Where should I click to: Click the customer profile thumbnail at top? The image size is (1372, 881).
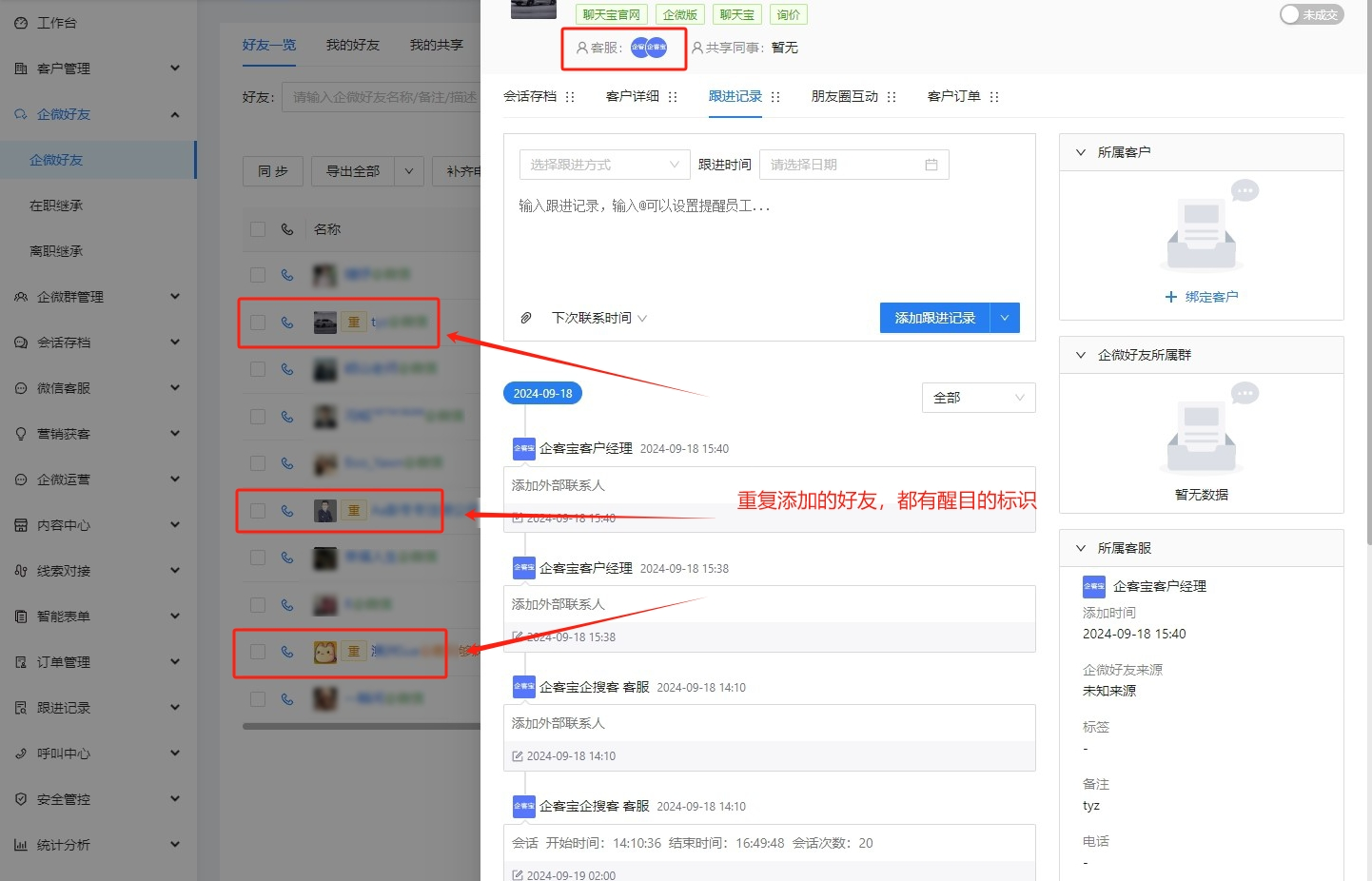(x=534, y=9)
